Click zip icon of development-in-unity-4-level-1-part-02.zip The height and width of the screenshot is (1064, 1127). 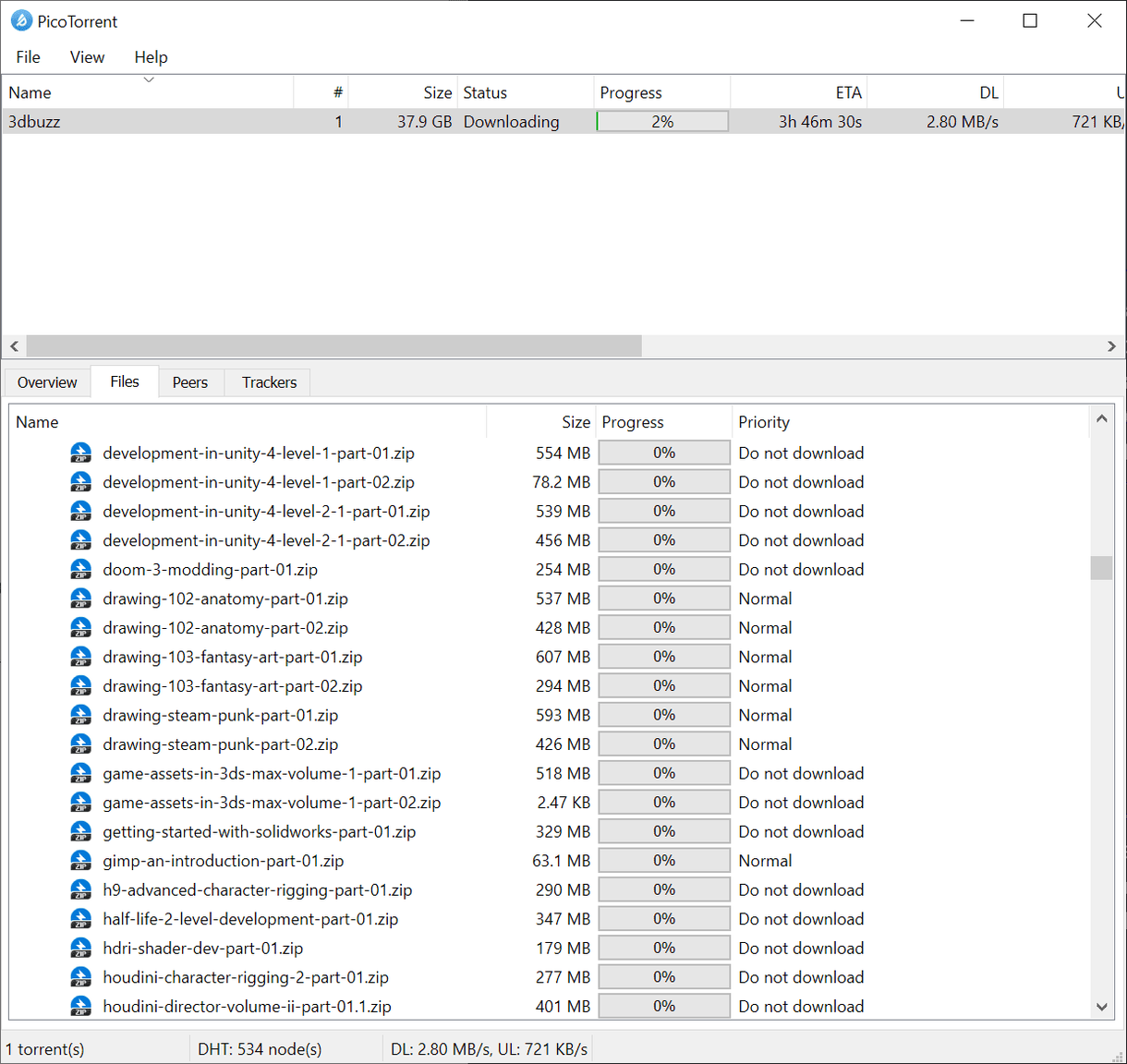(x=81, y=482)
